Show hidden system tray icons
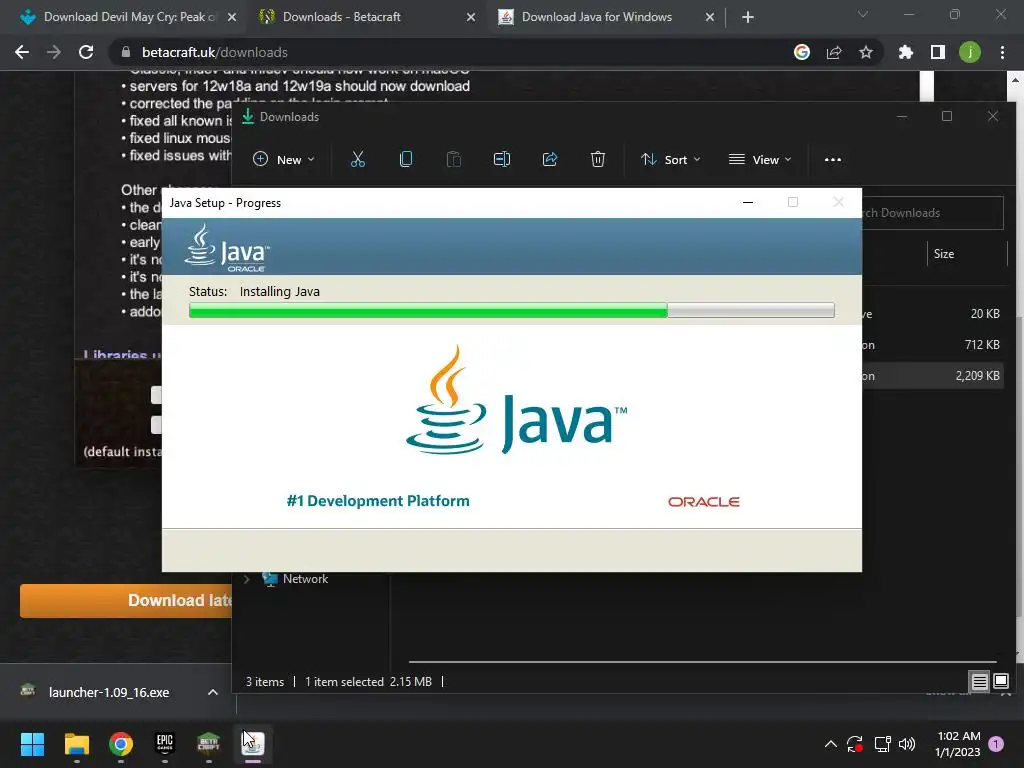This screenshot has height=768, width=1024. pos(831,744)
